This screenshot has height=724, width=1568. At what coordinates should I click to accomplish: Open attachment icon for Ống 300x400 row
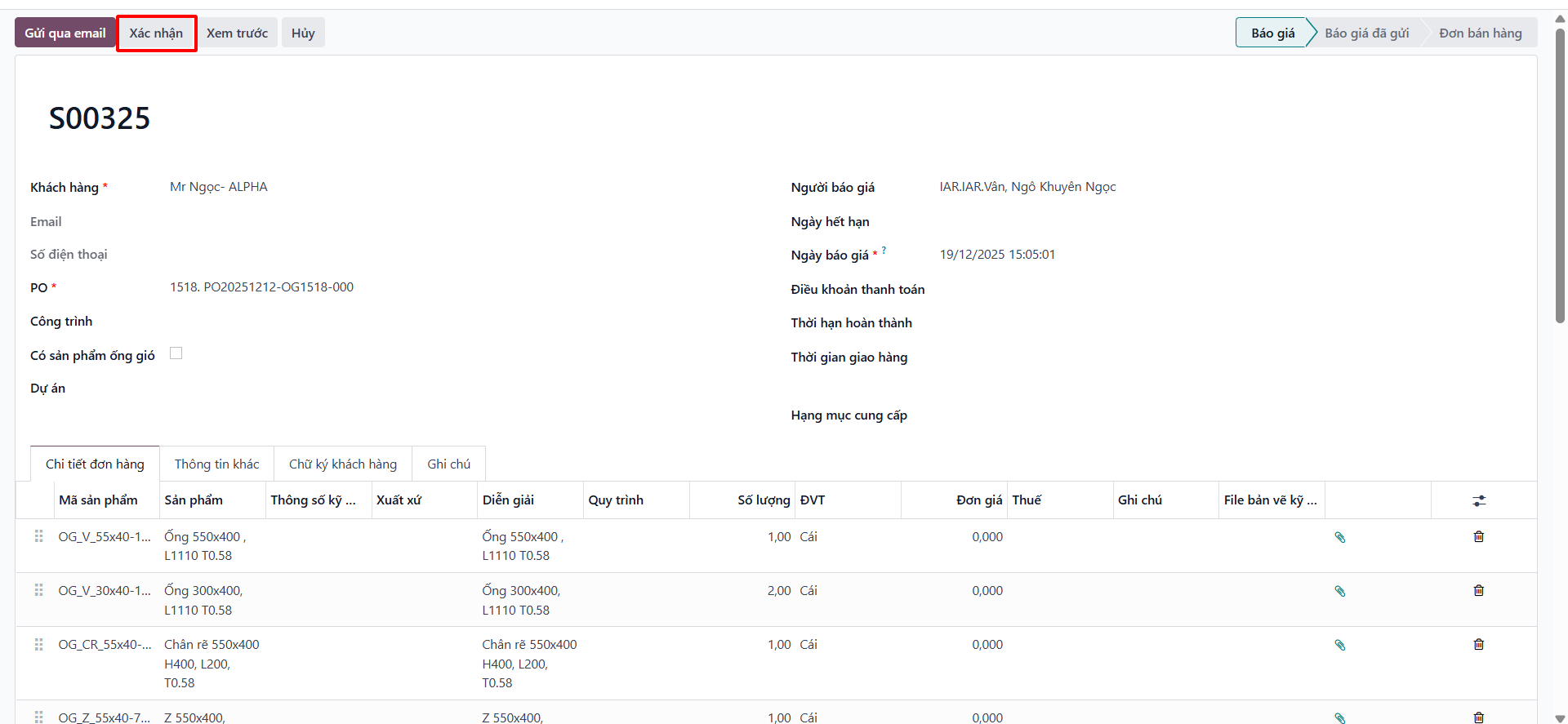pyautogui.click(x=1339, y=591)
